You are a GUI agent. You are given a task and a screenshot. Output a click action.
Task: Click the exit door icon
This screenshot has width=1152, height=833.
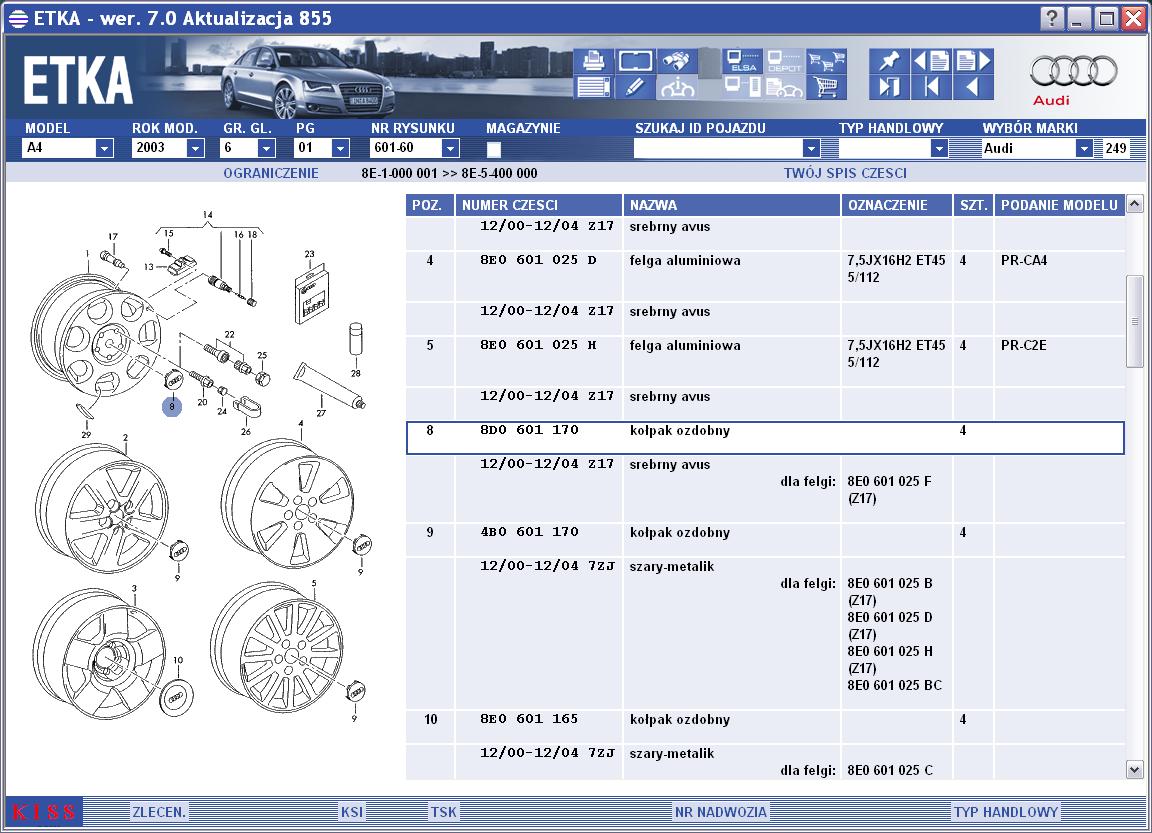pyautogui.click(x=889, y=87)
